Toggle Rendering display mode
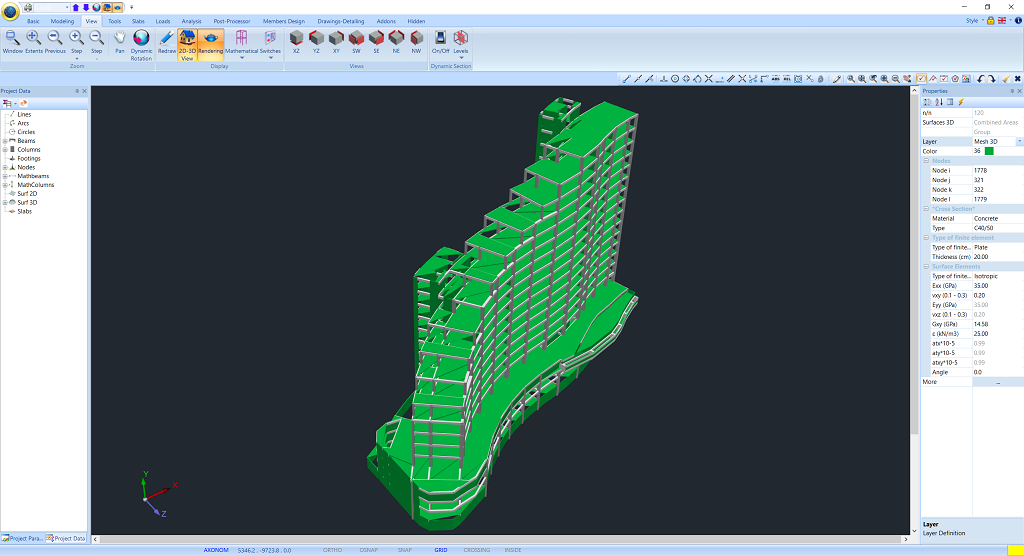The width and height of the screenshot is (1024, 556). [211, 42]
